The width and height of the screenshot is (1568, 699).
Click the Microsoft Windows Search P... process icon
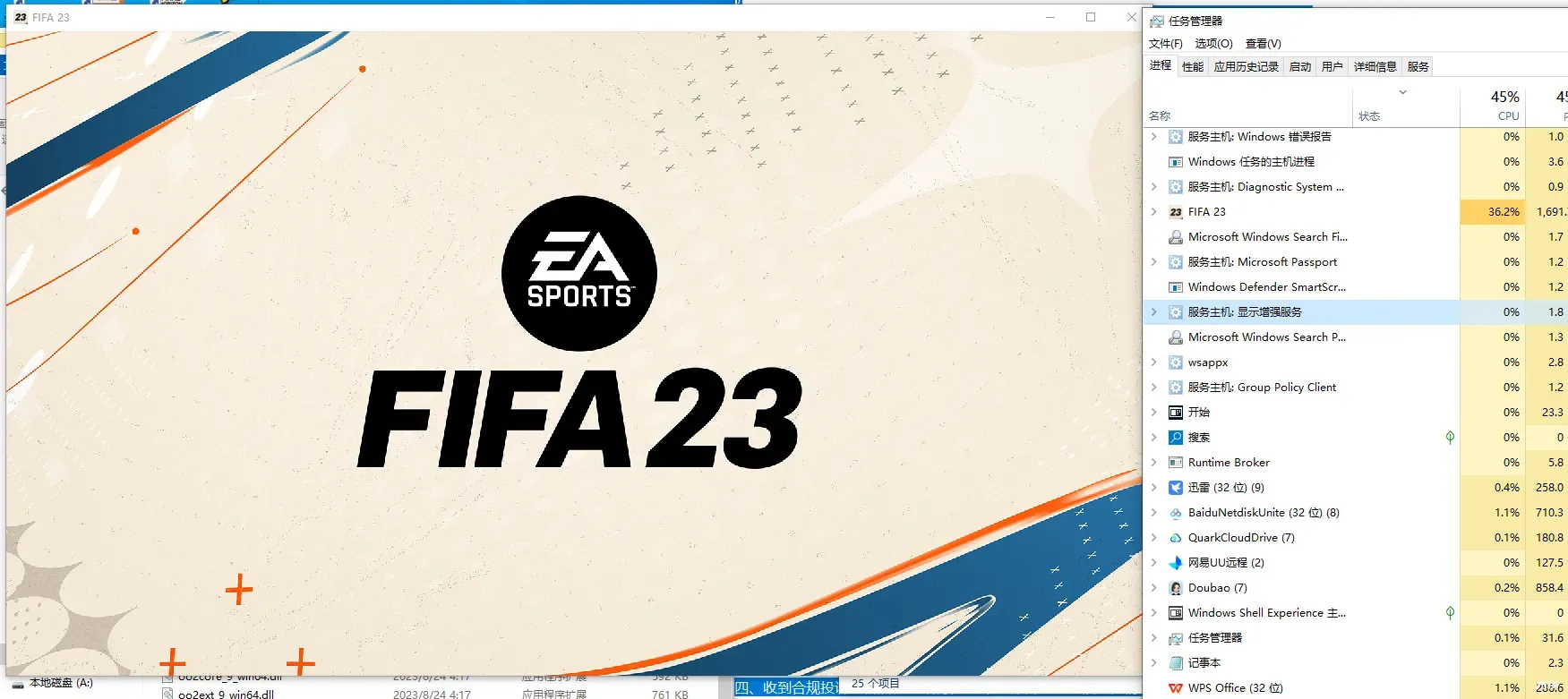point(1176,337)
